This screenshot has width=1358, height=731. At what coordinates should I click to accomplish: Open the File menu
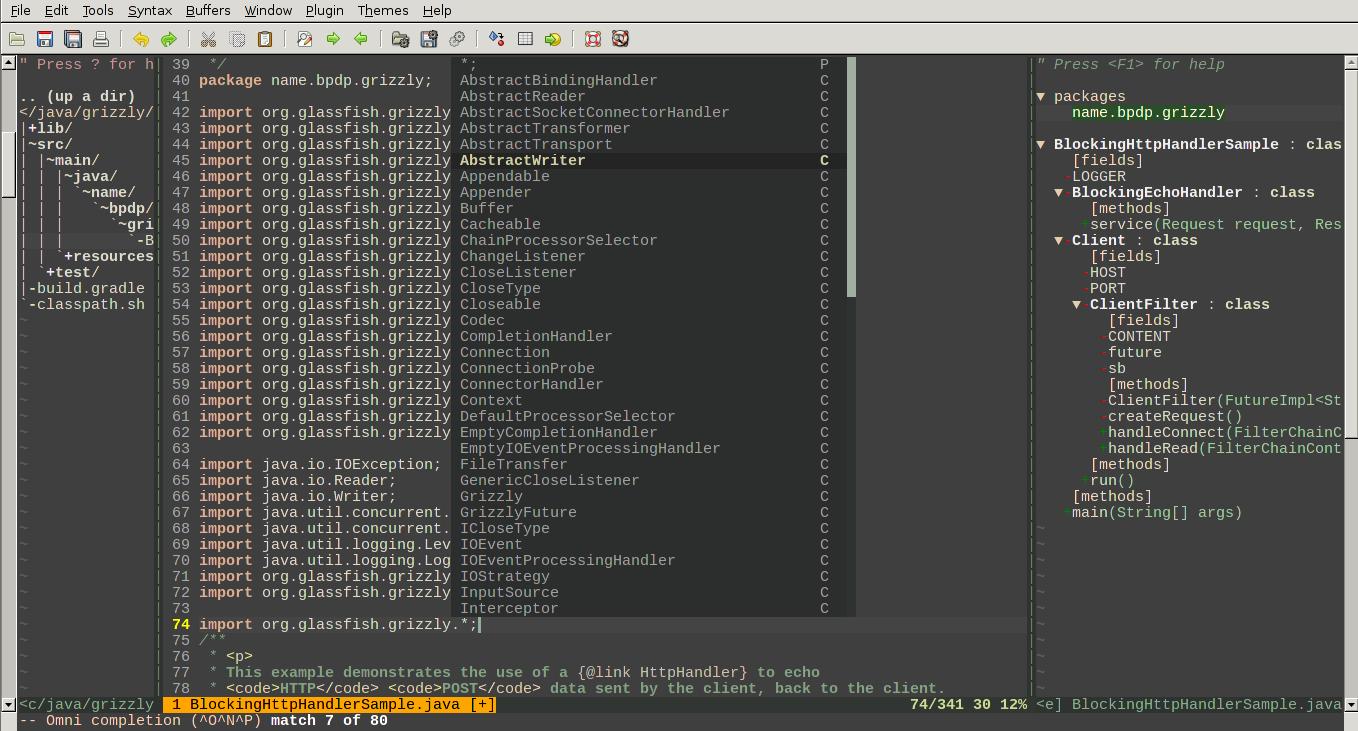click(20, 10)
